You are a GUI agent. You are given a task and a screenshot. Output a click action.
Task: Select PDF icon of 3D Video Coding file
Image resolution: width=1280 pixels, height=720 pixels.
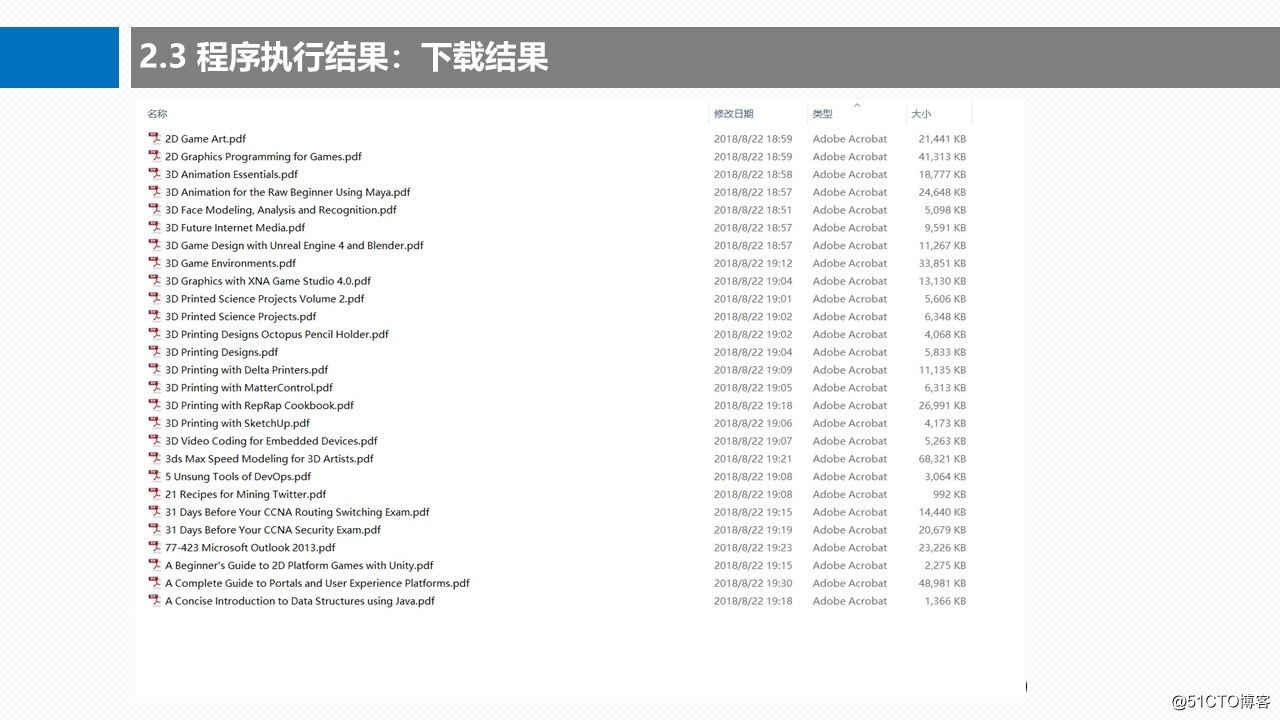pos(155,441)
